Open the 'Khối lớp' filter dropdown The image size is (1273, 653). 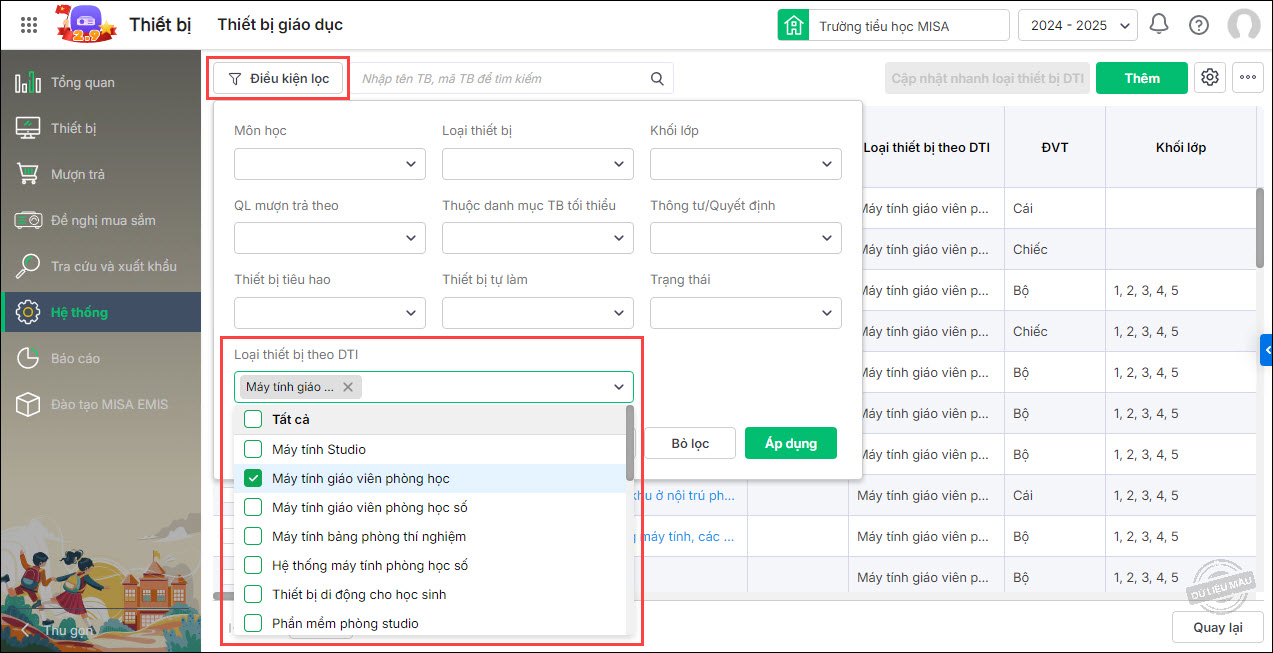point(745,164)
